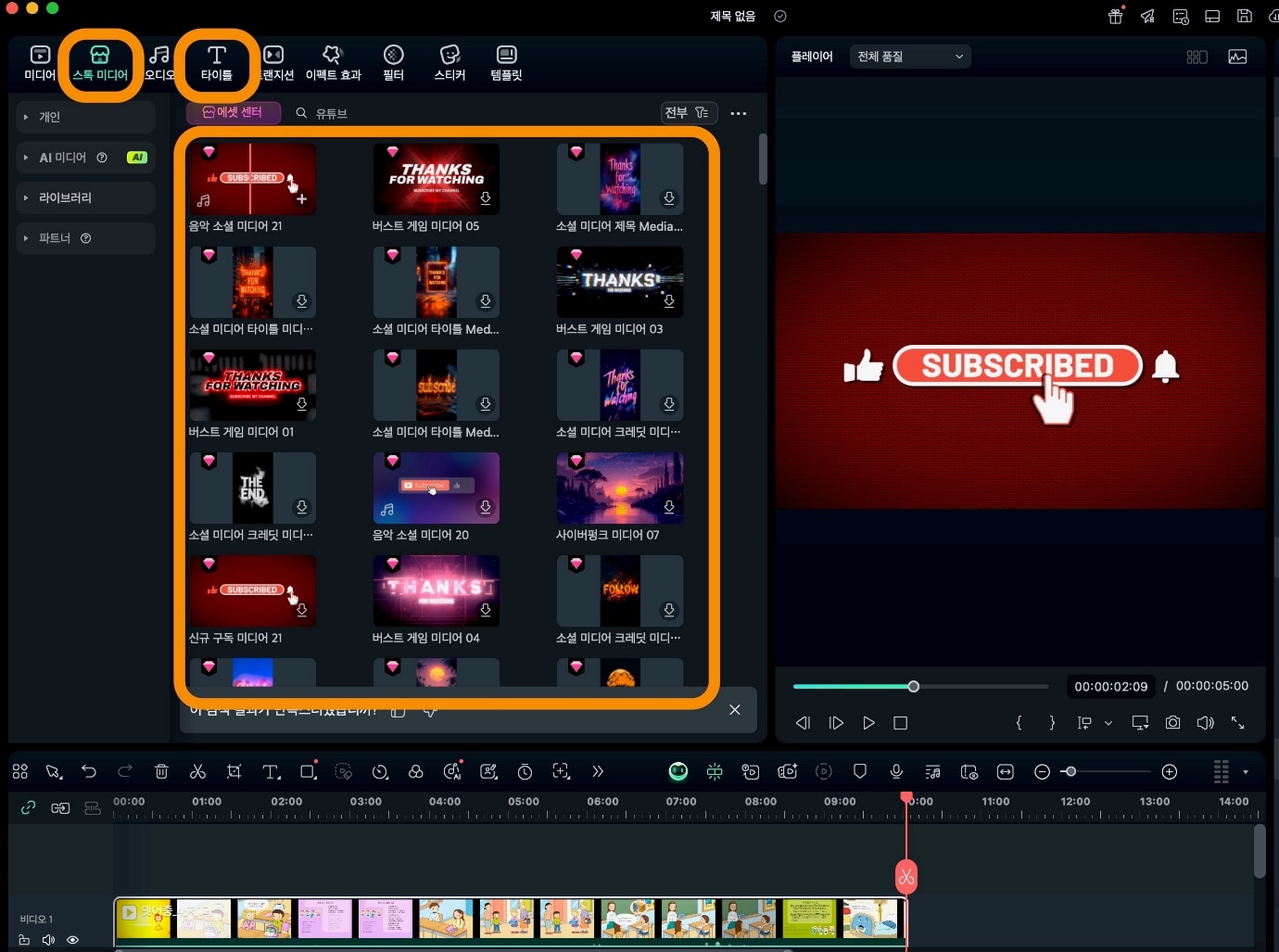The width and height of the screenshot is (1279, 952).
Task: Click the 에셋 센터 button
Action: [233, 112]
